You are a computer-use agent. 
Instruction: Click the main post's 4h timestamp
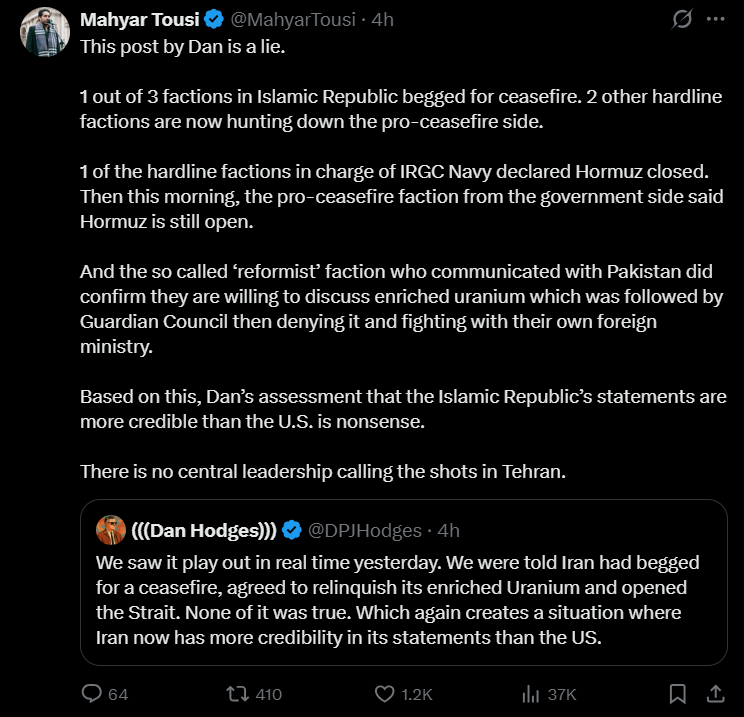382,19
